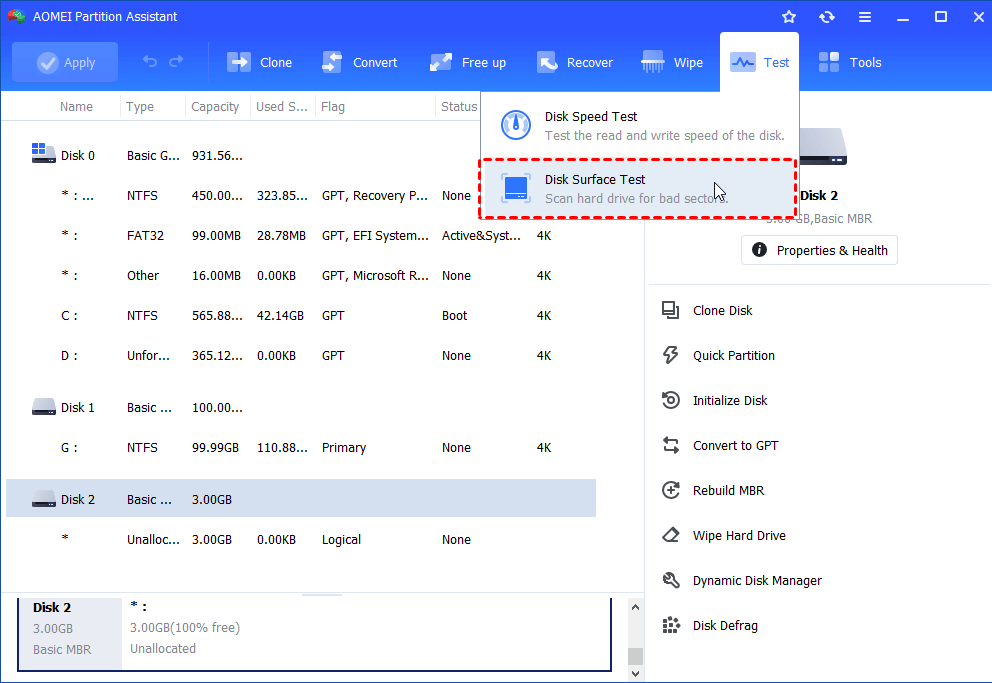
Task: Choose Disk Speed Test from dropdown
Action: pos(639,125)
